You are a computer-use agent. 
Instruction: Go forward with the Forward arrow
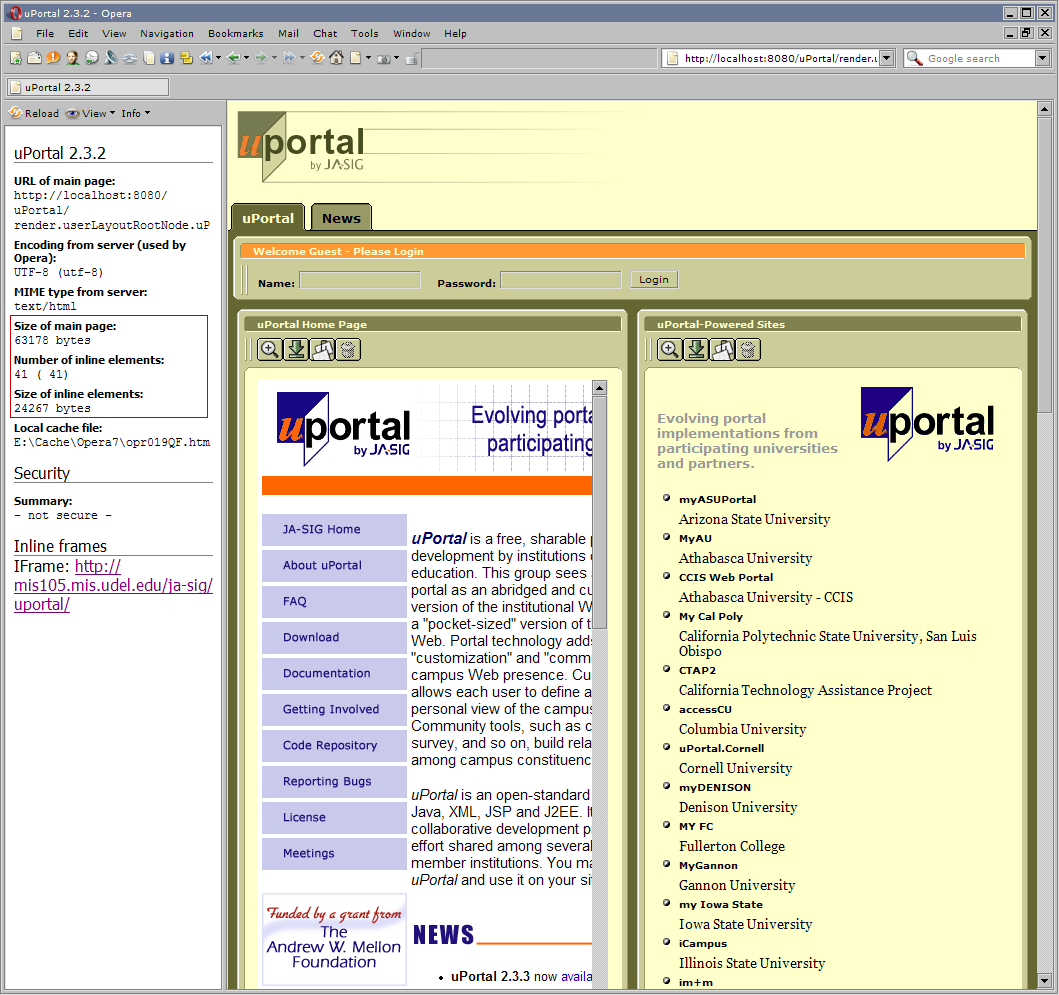261,58
